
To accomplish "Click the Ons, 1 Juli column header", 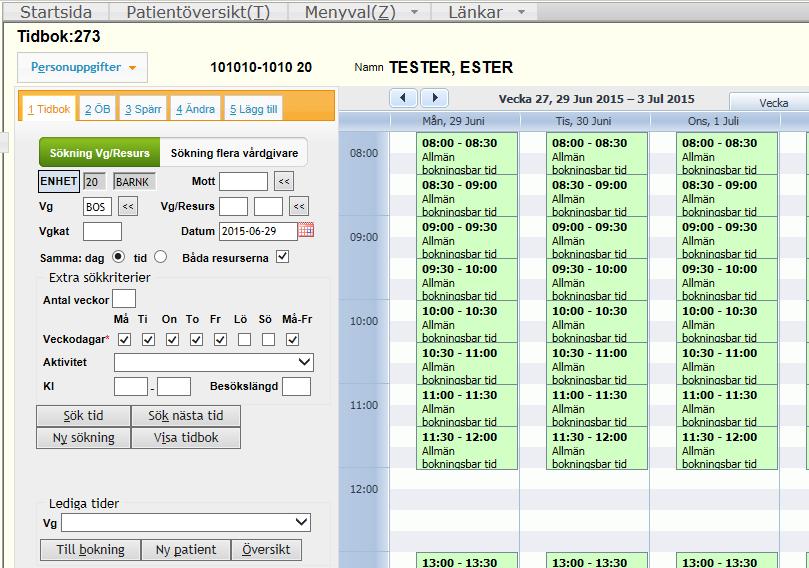I will click(x=714, y=121).
